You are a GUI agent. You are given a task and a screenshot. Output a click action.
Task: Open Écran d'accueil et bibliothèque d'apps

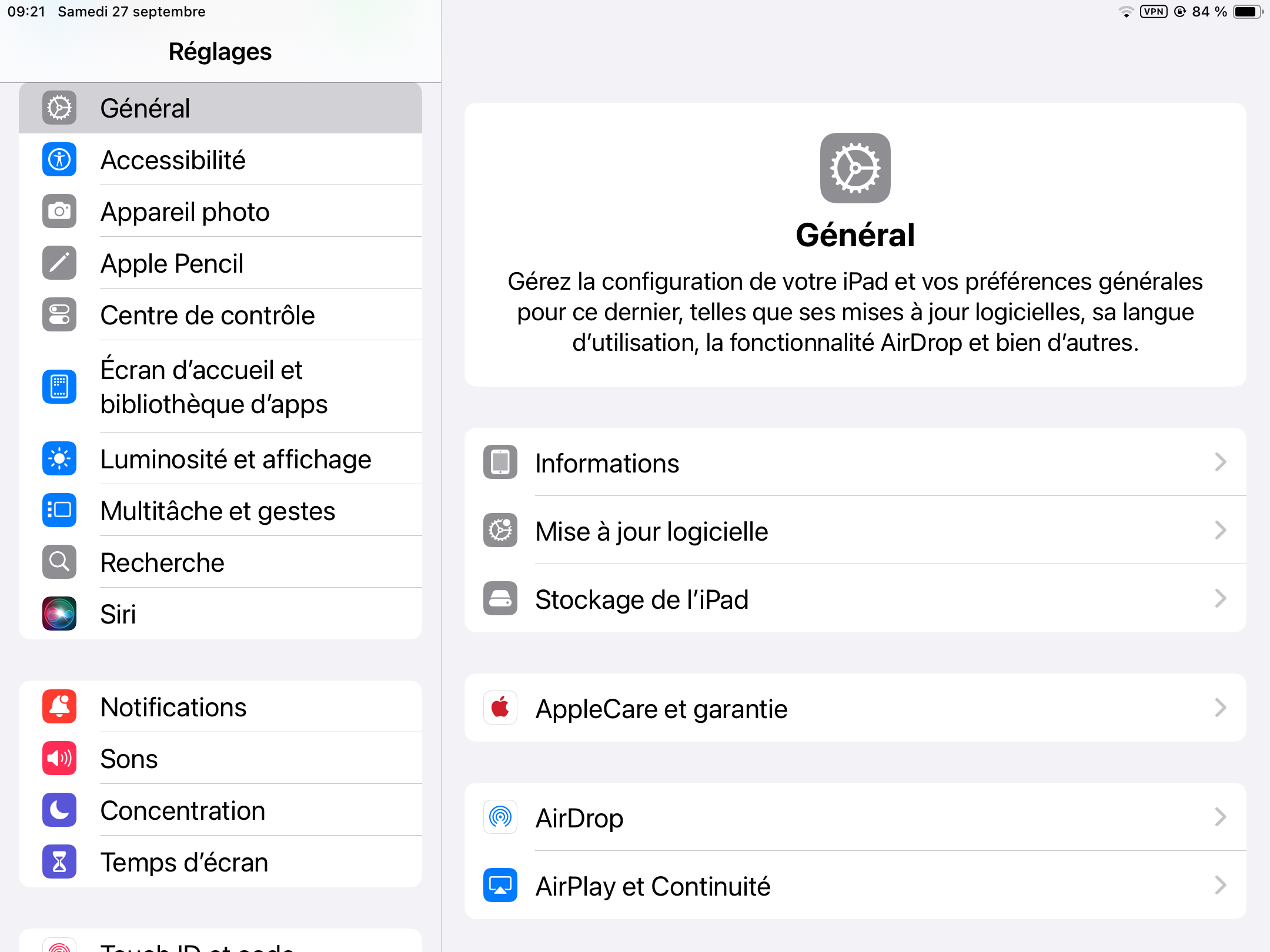[214, 387]
